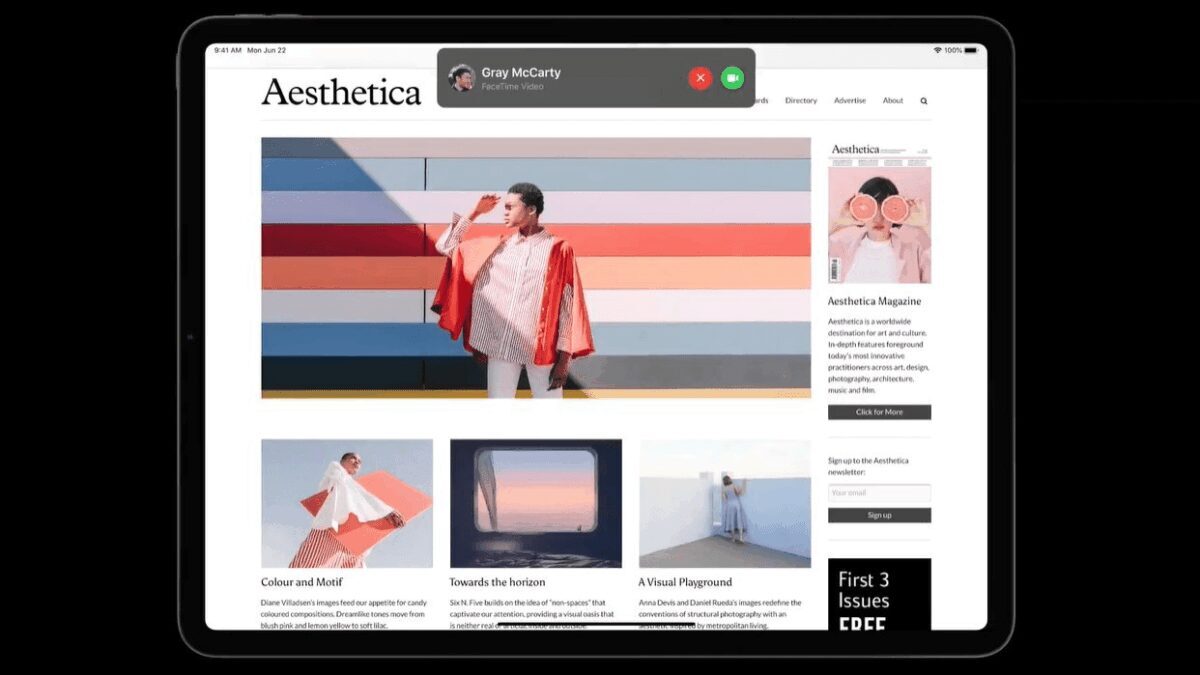This screenshot has height=675, width=1200.
Task: Open the 'Towards the horizon' article title
Action: pos(497,582)
